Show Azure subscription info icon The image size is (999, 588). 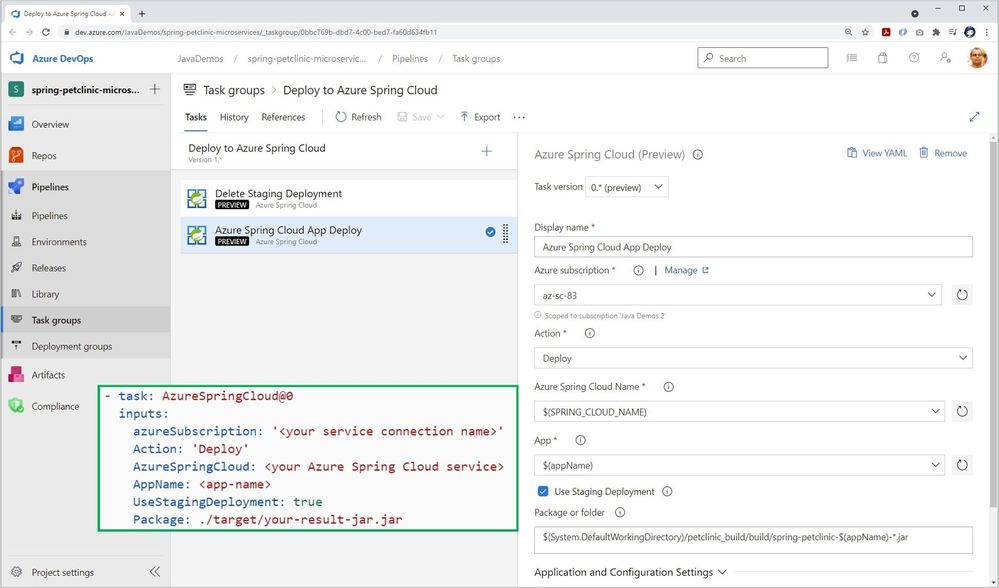[x=638, y=271]
